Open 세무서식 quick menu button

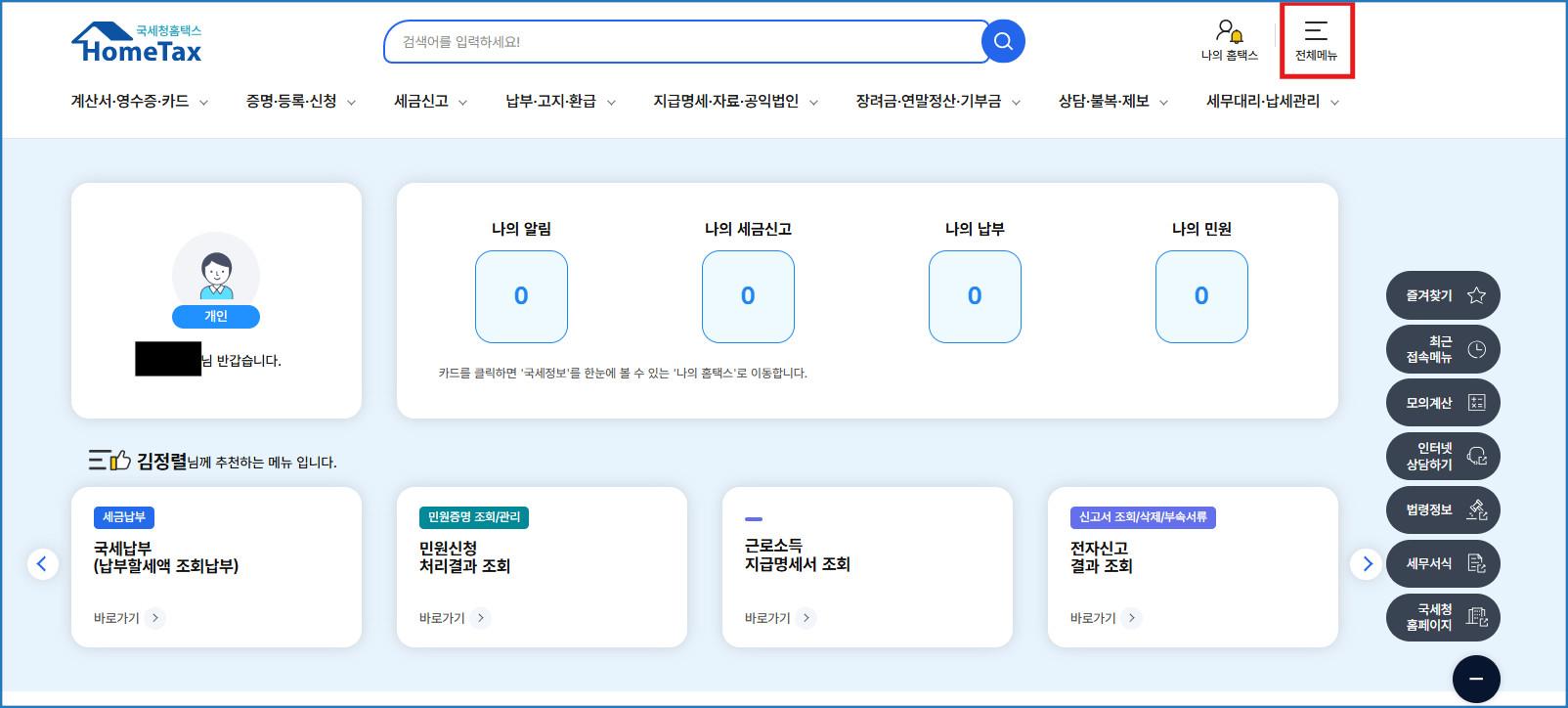click(1443, 563)
